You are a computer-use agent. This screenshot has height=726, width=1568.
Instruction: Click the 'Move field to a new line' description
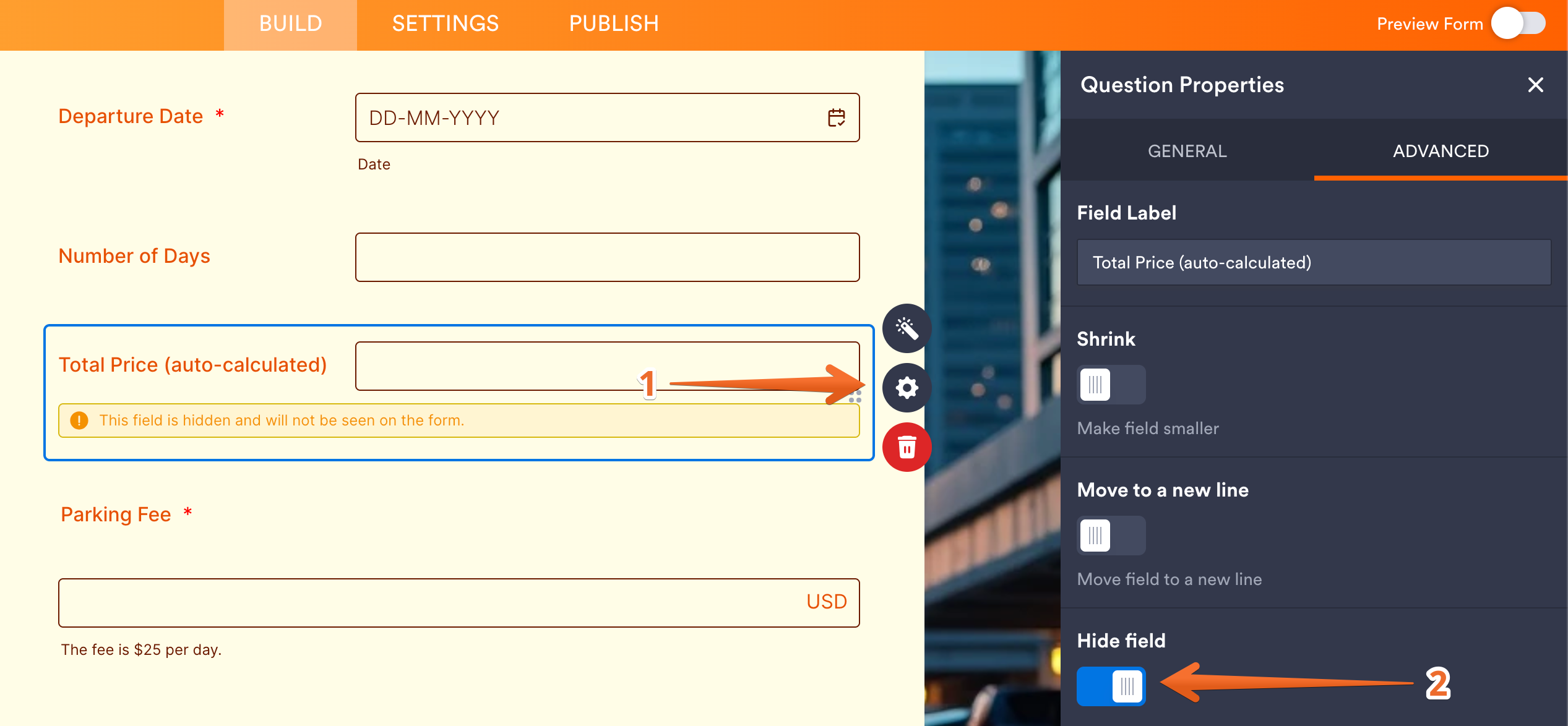1169,579
